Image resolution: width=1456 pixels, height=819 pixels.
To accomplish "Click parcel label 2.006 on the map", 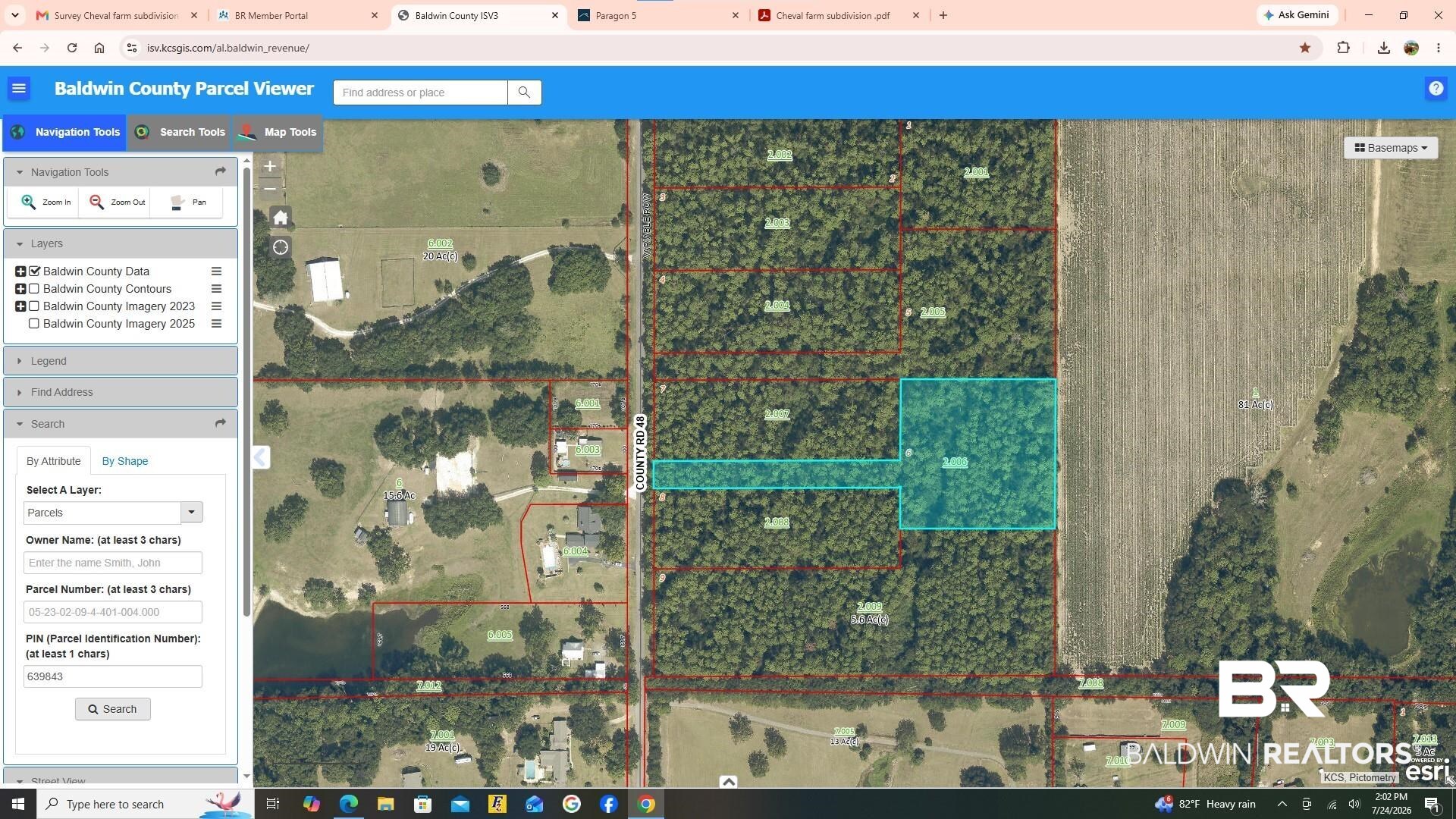I will [955, 462].
